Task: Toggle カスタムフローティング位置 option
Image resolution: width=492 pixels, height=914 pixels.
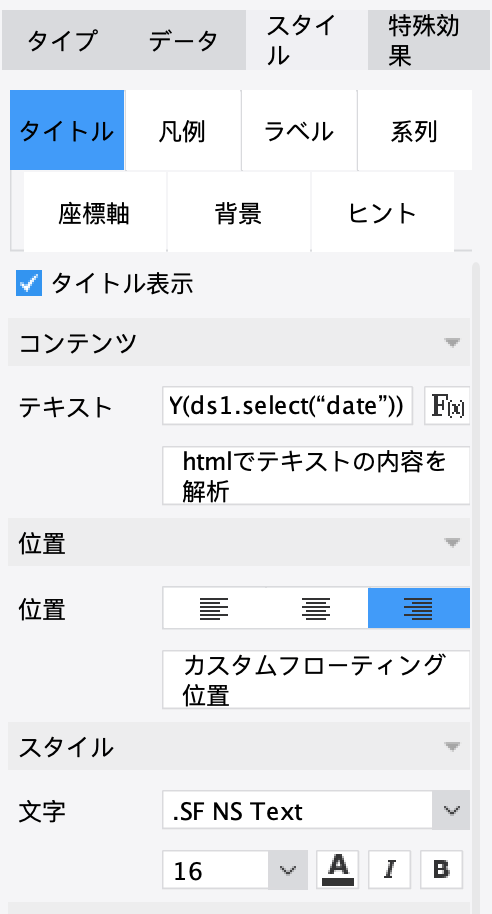Action: [x=316, y=680]
